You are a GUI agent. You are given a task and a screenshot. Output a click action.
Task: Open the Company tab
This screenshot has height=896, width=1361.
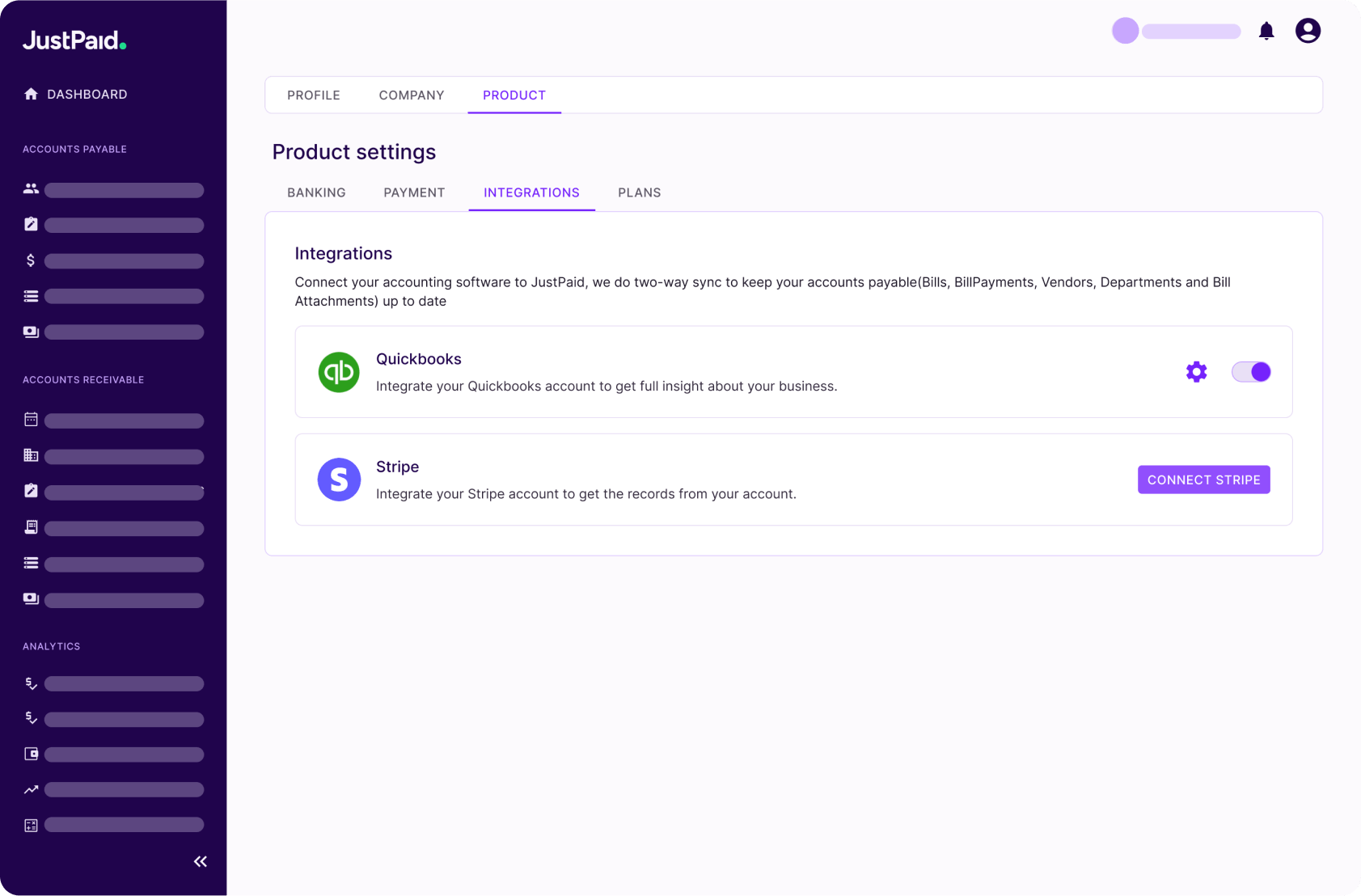412,95
